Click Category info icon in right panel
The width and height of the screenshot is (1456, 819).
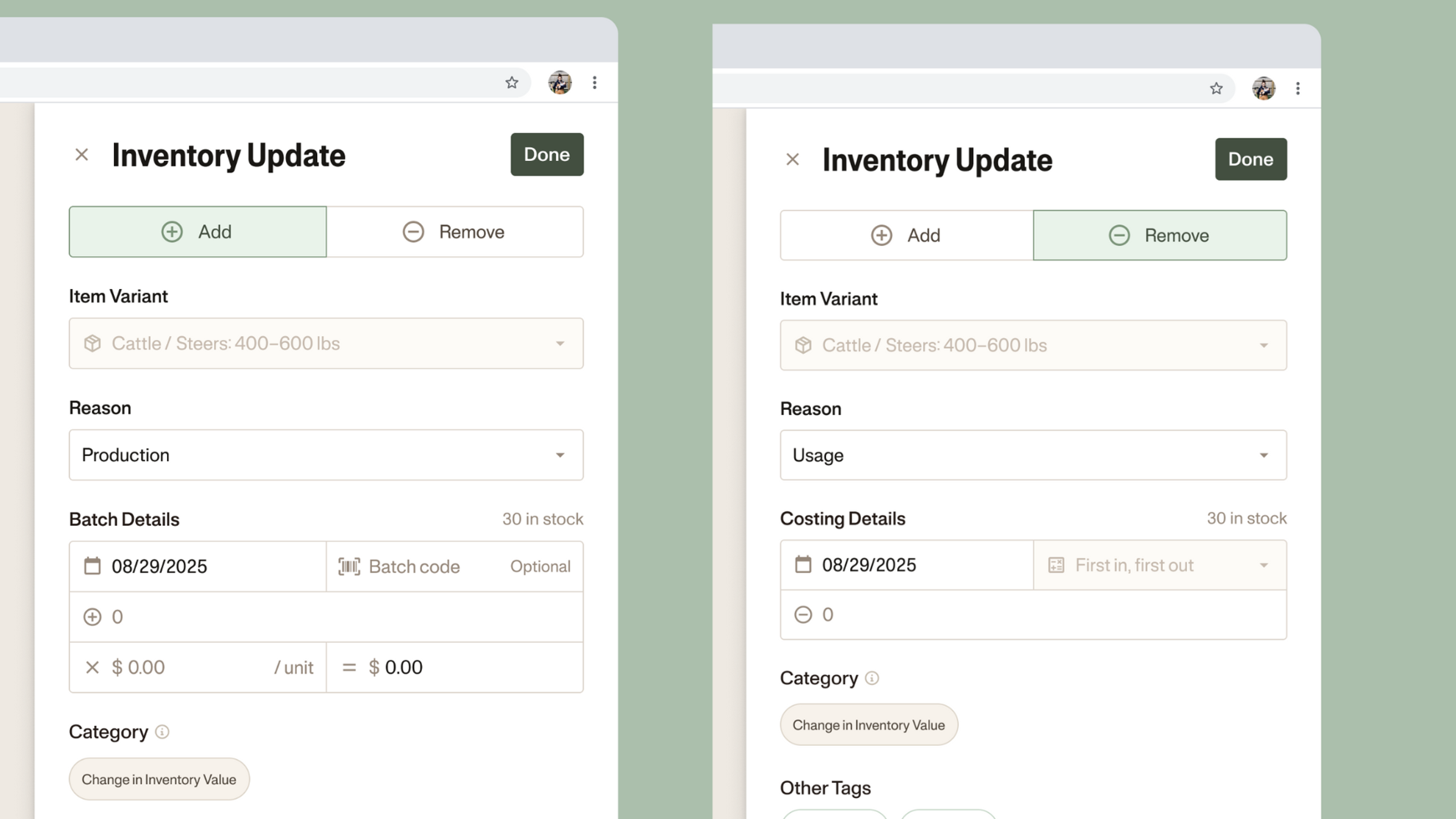point(872,678)
